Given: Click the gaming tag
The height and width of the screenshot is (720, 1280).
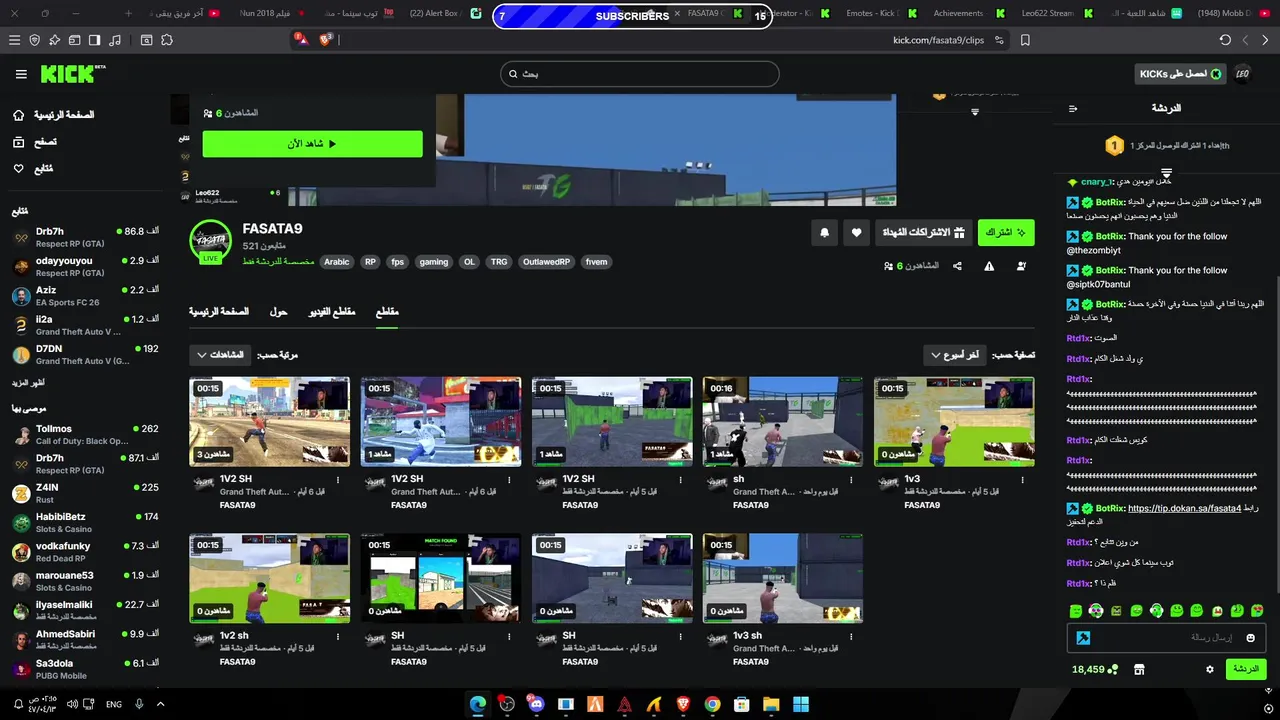Looking at the screenshot, I should (434, 262).
